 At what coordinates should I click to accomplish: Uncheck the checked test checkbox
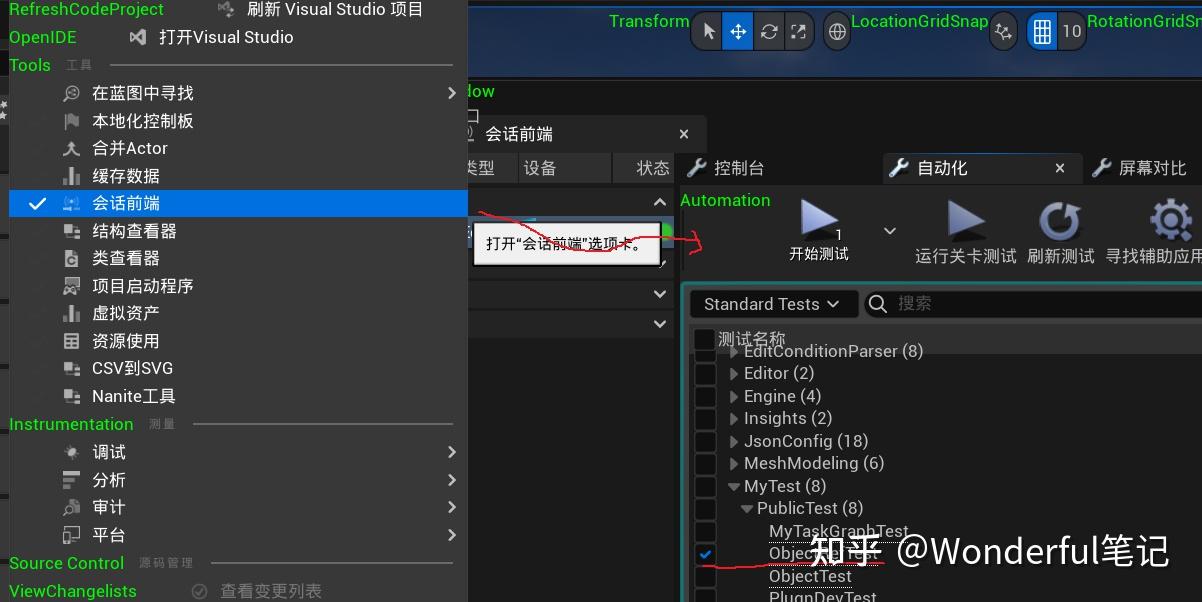pos(705,554)
